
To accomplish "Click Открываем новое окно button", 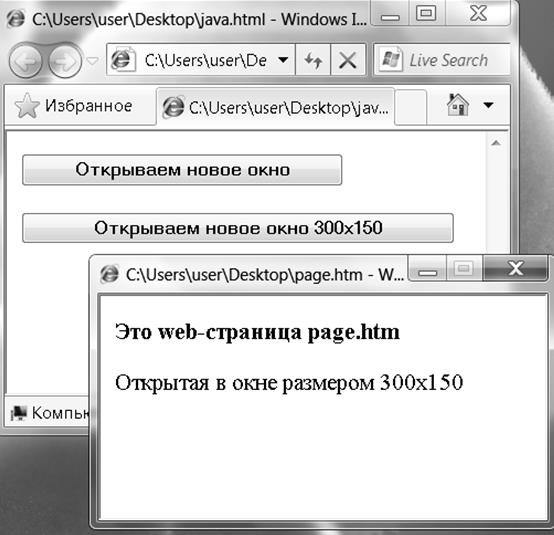I will coord(182,170).
